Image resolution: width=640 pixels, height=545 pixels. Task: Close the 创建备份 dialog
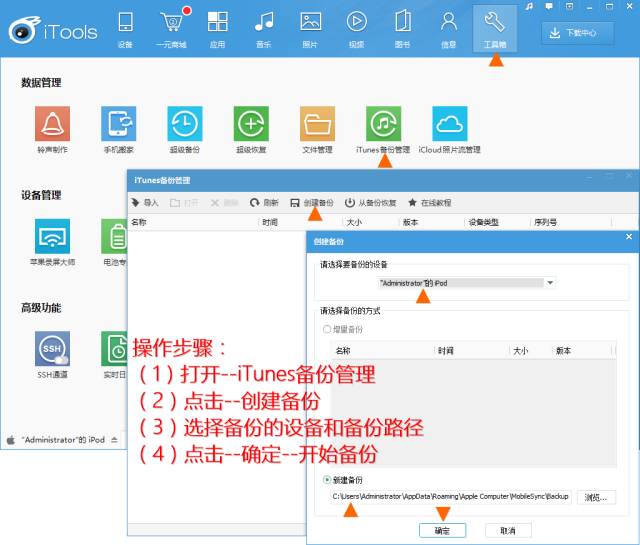tap(629, 236)
